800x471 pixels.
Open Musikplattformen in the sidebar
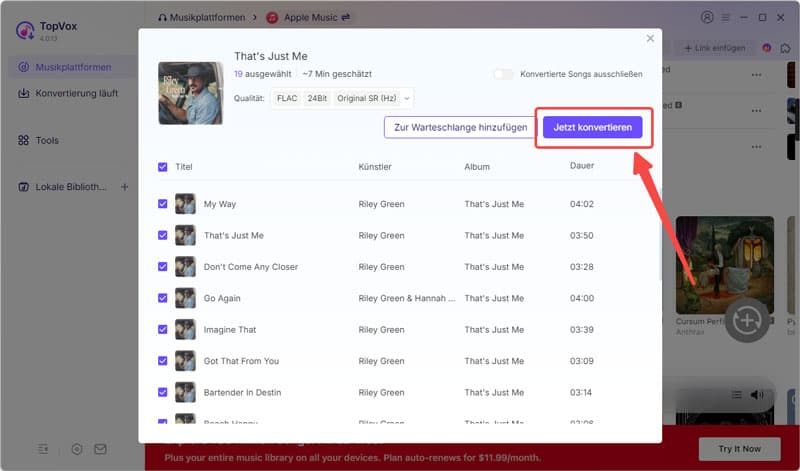point(72,67)
